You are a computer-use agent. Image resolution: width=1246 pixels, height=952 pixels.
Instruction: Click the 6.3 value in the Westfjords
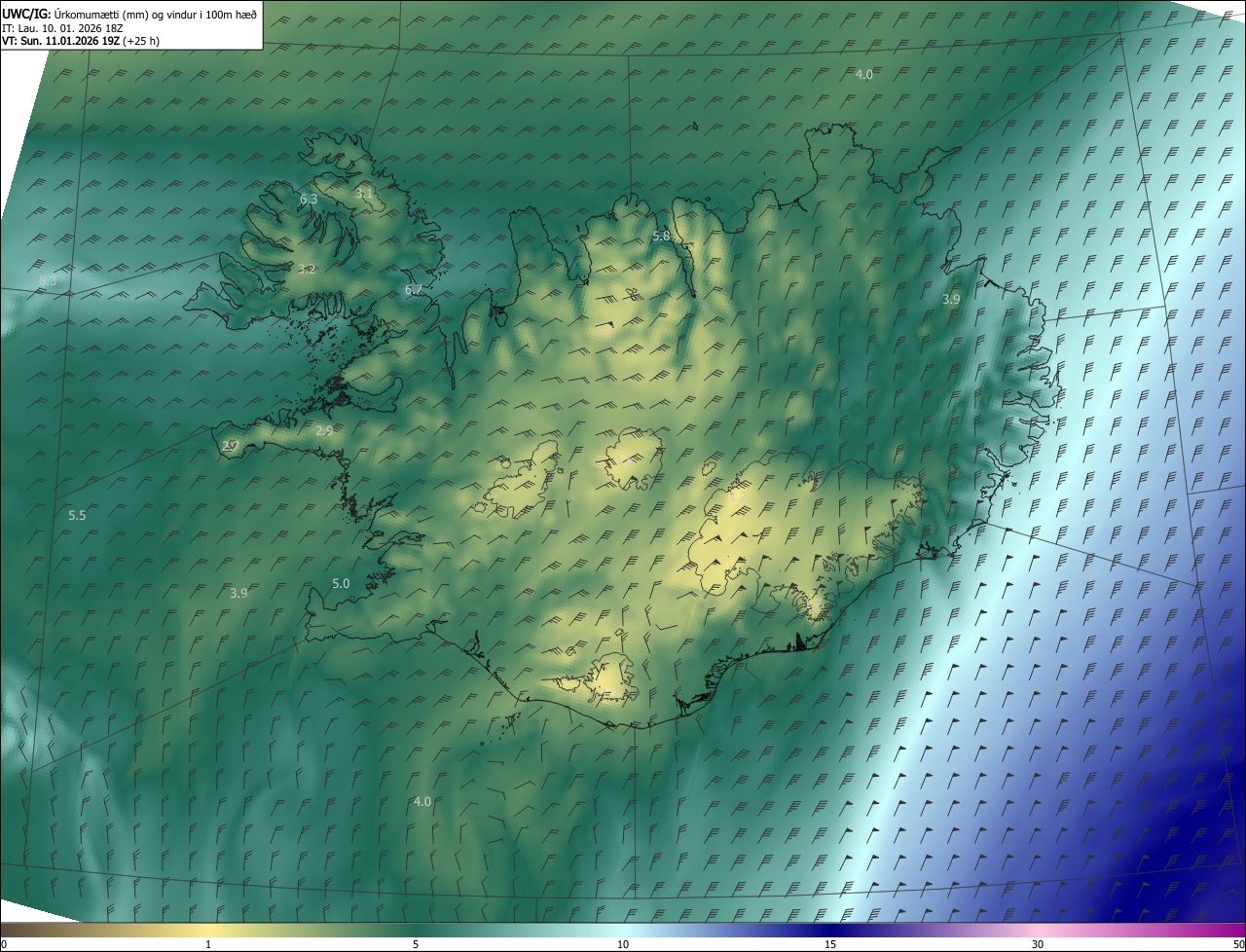point(309,199)
